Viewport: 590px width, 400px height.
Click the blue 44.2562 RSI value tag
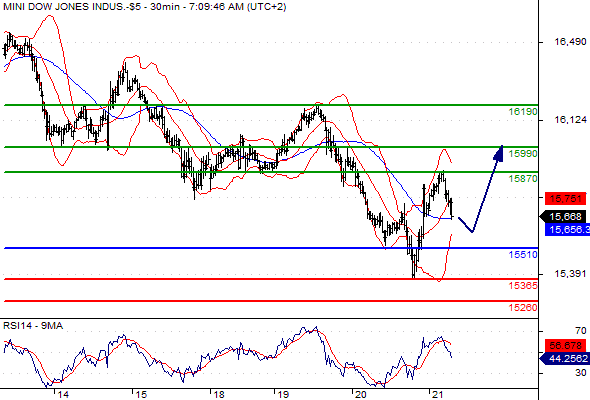[x=564, y=358]
